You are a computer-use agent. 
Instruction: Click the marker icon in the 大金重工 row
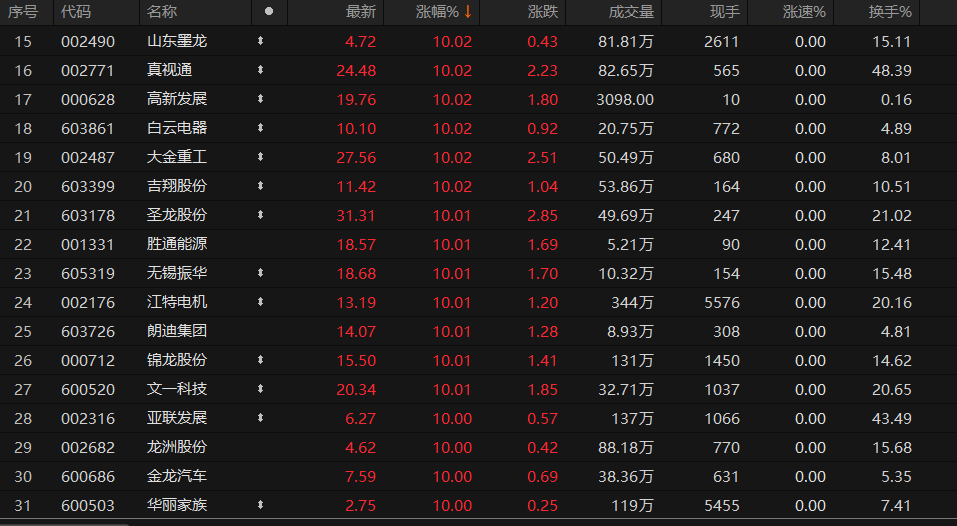[261, 157]
